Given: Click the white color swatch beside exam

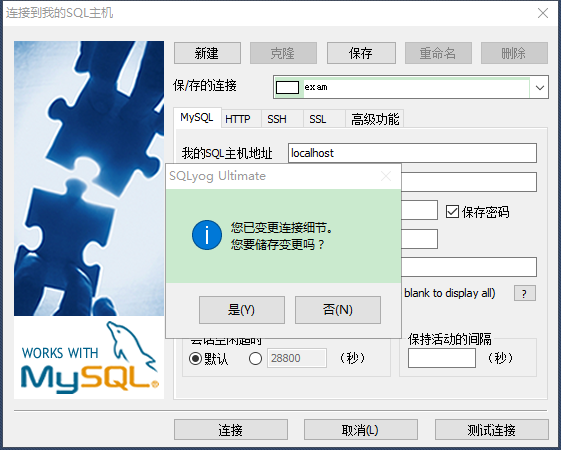Looking at the screenshot, I should 287,87.
